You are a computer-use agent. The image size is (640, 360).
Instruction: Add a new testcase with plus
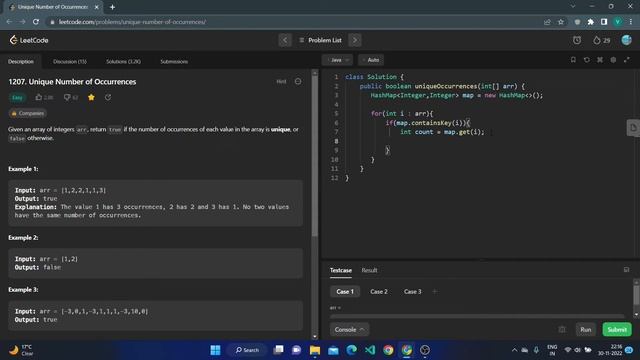(435, 291)
